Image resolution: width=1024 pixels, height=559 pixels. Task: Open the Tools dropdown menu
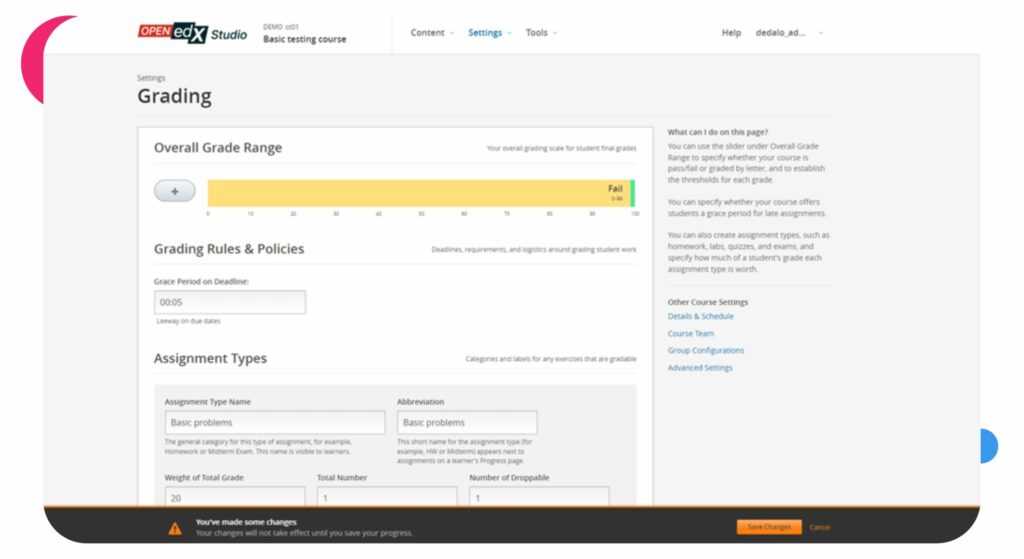pos(541,33)
